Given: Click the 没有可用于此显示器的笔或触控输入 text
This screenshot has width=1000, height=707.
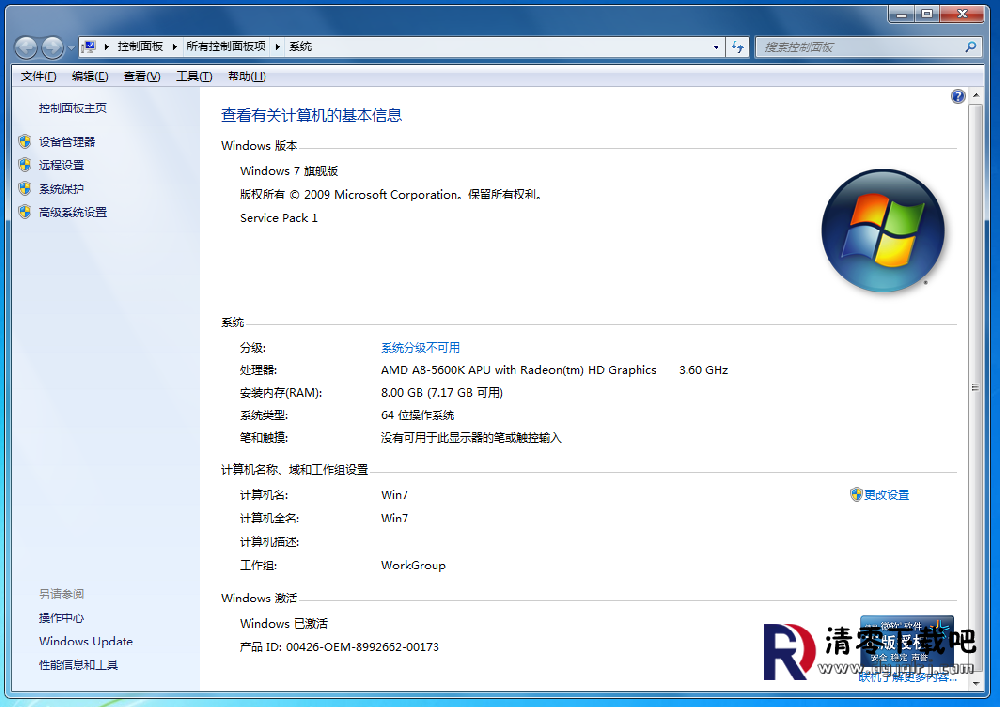Looking at the screenshot, I should pyautogui.click(x=471, y=438).
